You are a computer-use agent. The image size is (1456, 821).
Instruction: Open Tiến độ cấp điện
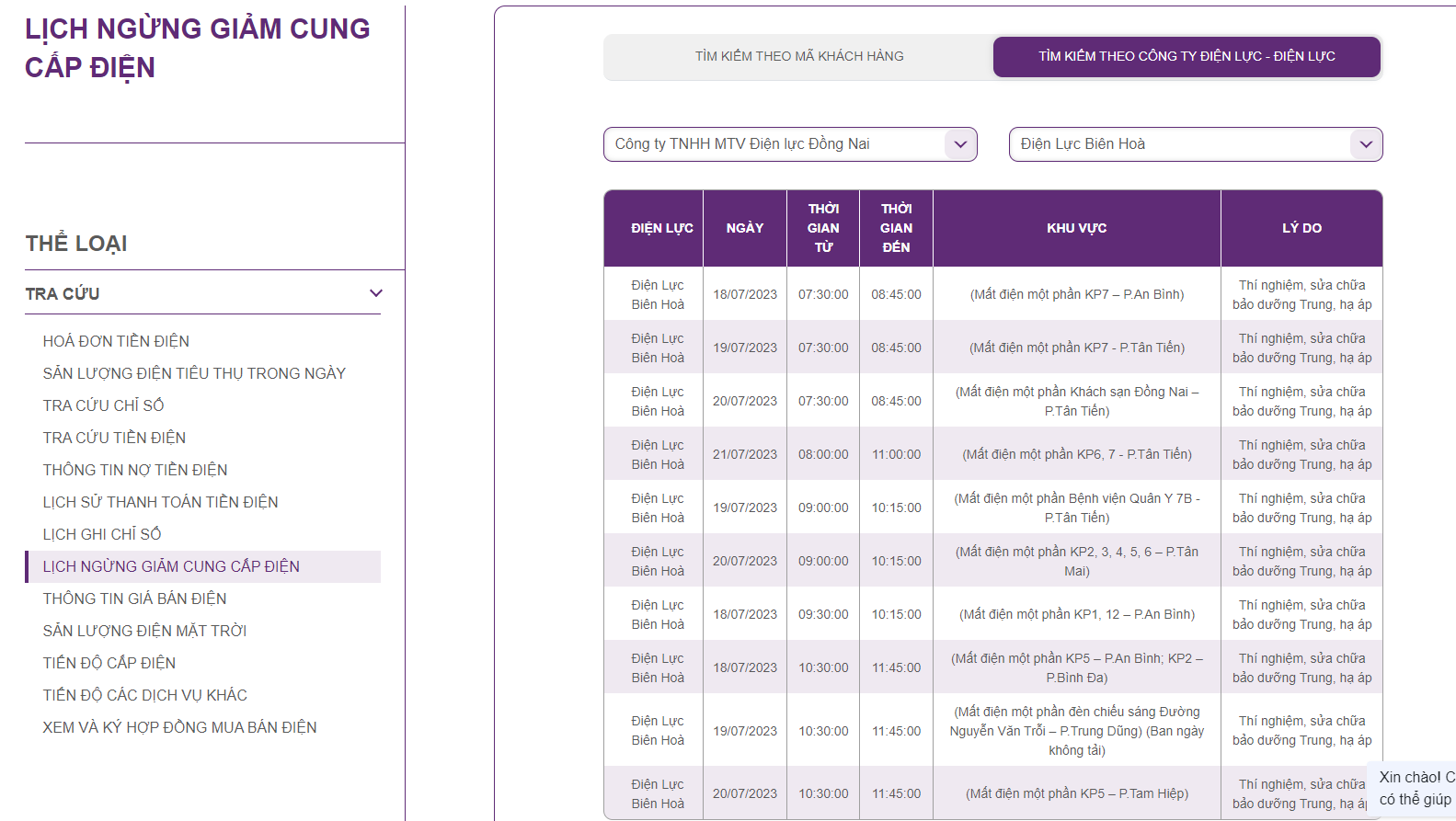coord(109,663)
